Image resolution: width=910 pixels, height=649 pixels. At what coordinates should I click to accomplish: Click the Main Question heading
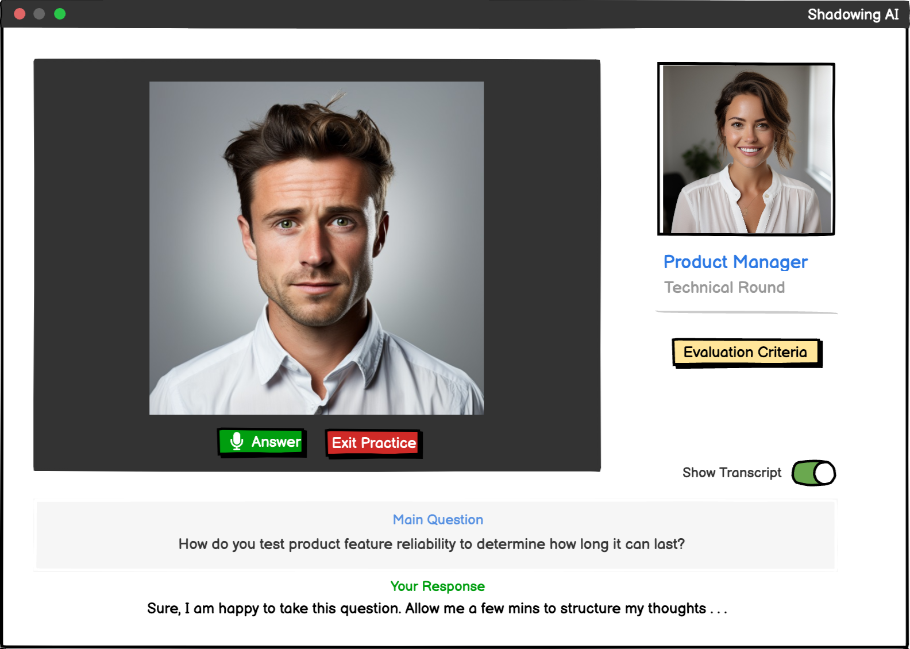(438, 519)
